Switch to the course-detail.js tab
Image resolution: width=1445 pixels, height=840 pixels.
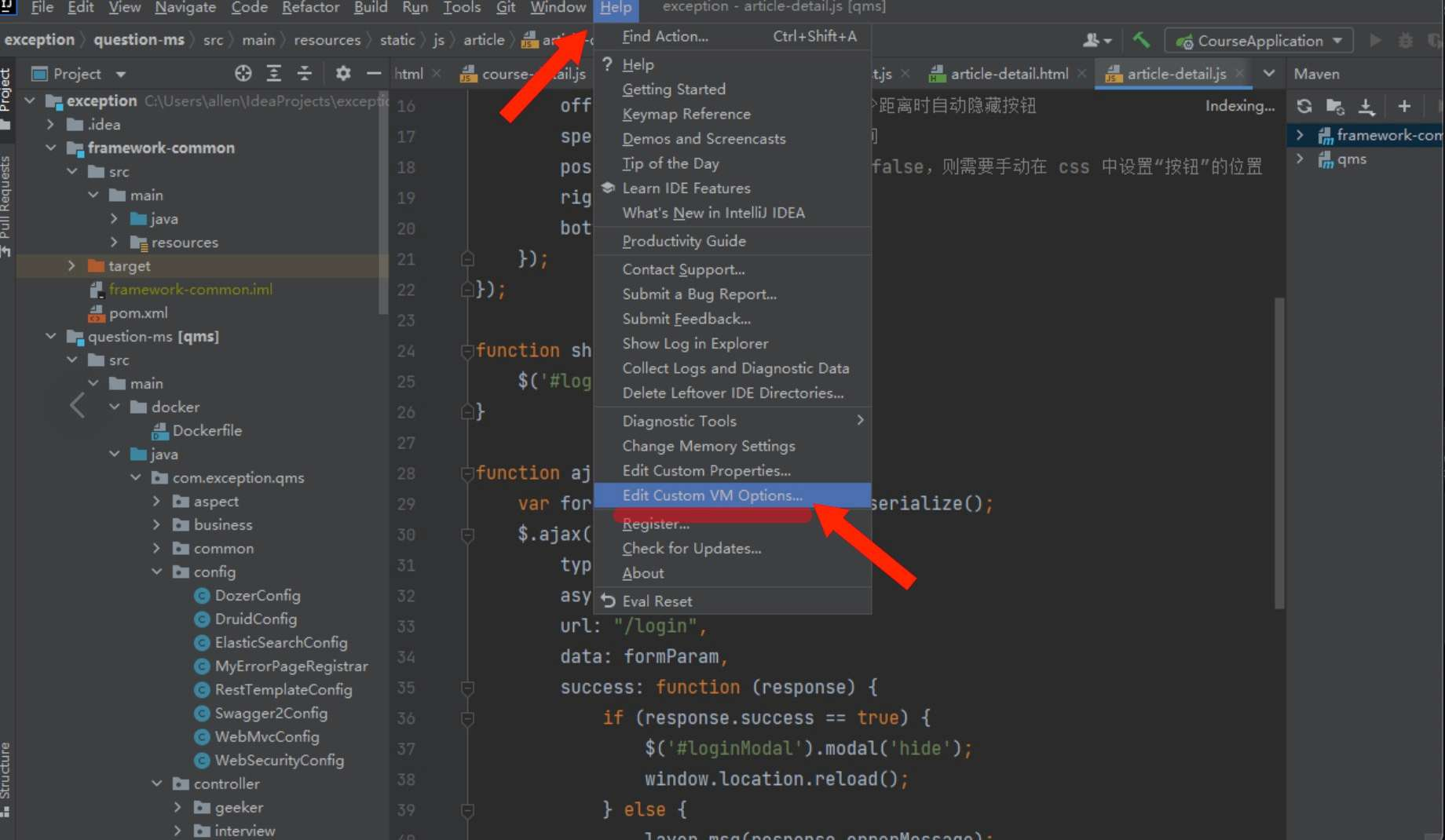tap(524, 74)
